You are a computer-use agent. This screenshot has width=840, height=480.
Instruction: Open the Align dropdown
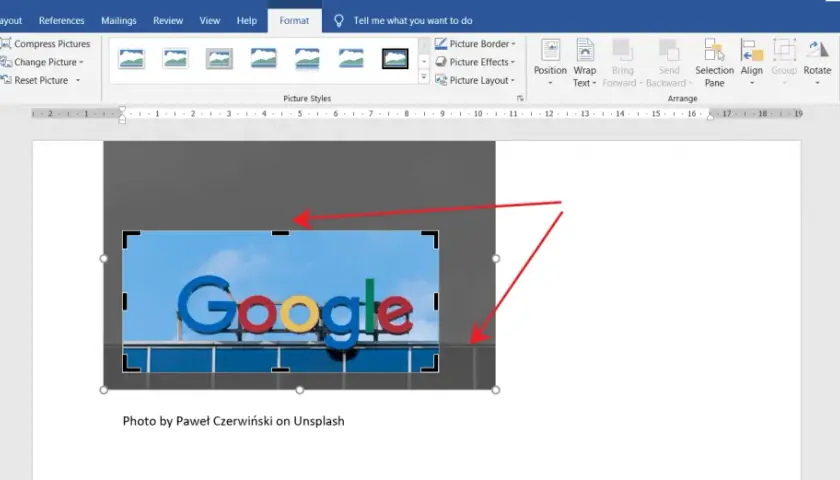click(x=752, y=63)
